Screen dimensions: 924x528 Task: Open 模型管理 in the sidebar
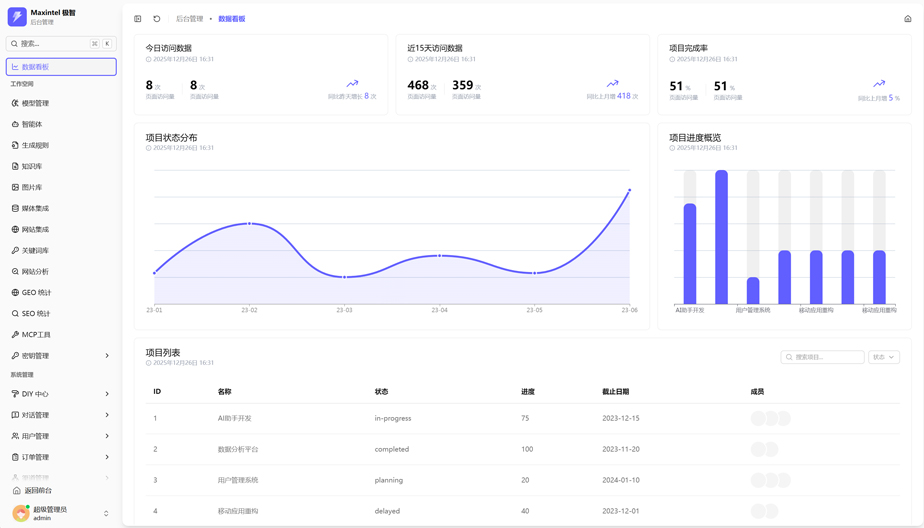[35, 103]
